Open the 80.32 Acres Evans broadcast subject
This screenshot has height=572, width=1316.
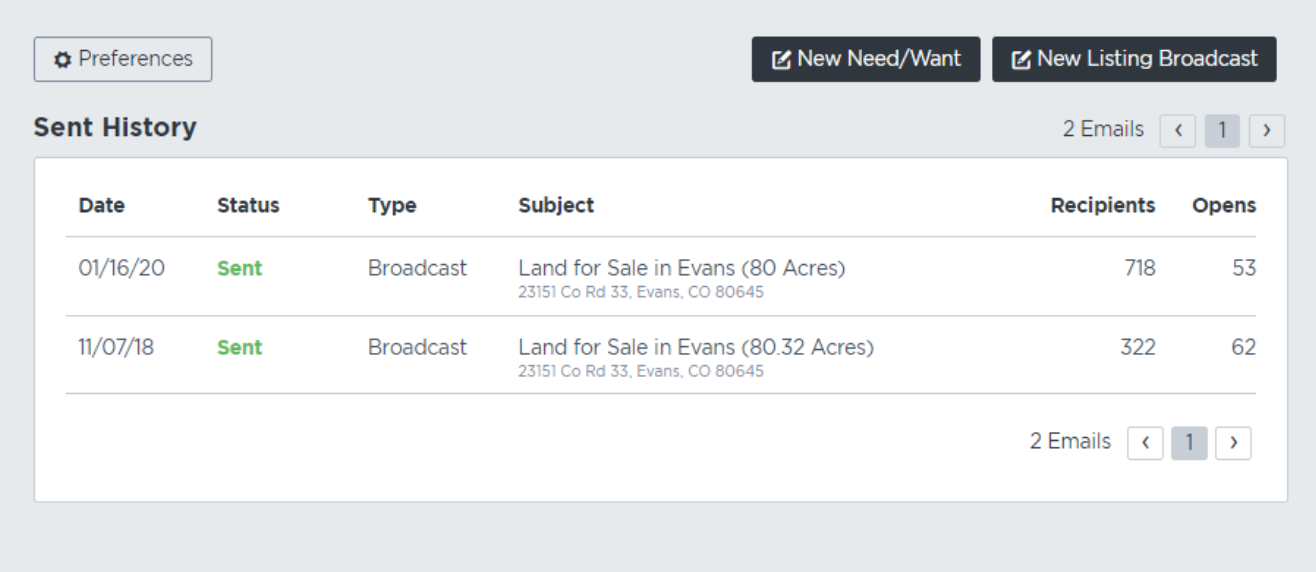tap(696, 347)
